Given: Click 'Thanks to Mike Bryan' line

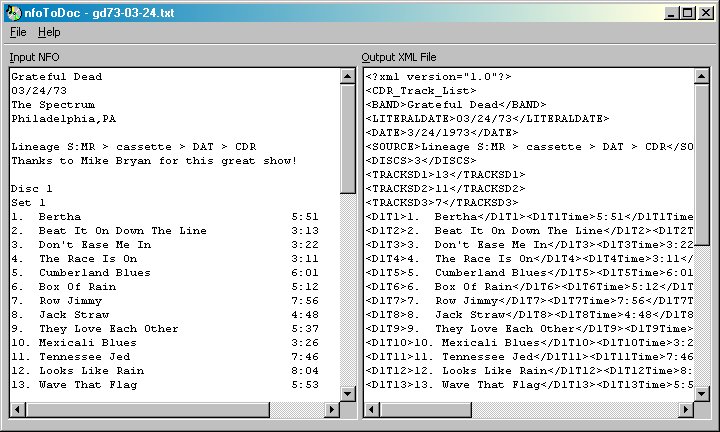Looking at the screenshot, I should tap(154, 161).
